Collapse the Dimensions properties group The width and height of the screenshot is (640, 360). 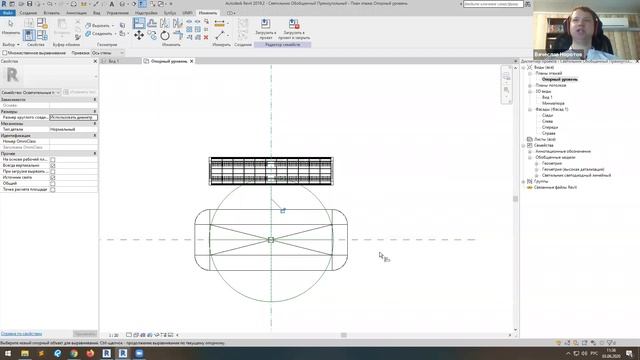pyautogui.click(x=95, y=111)
